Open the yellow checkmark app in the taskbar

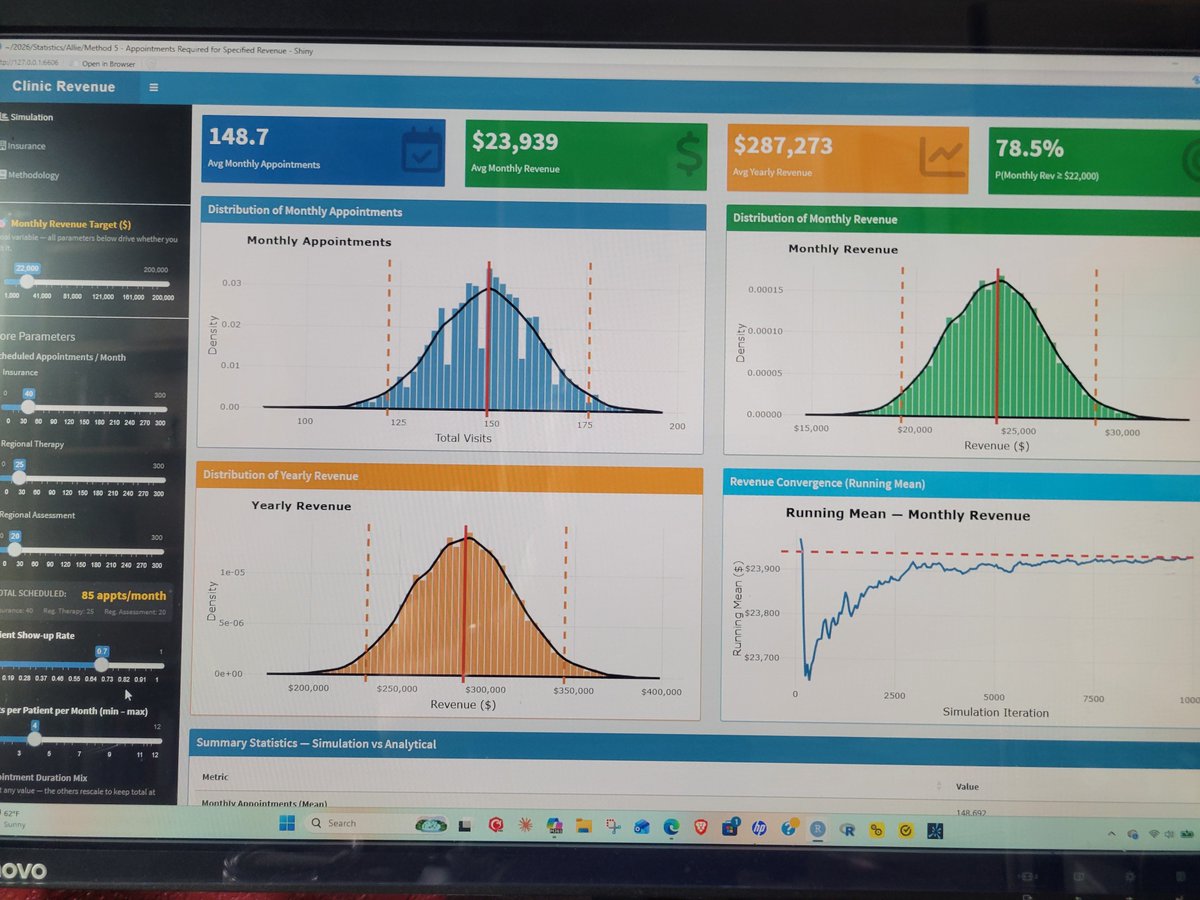pos(906,831)
